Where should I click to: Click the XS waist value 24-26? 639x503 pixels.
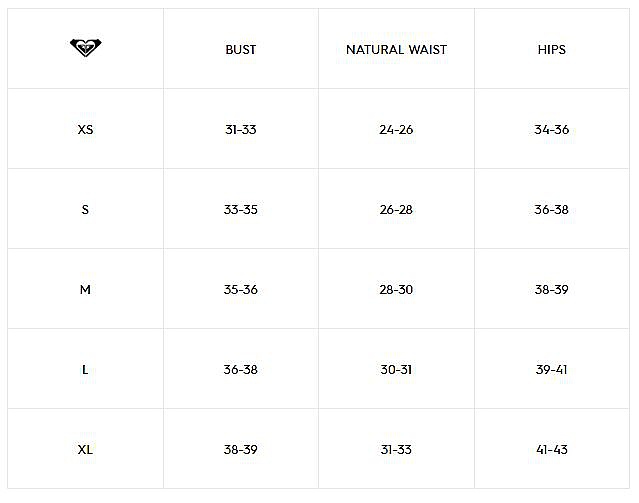point(396,130)
